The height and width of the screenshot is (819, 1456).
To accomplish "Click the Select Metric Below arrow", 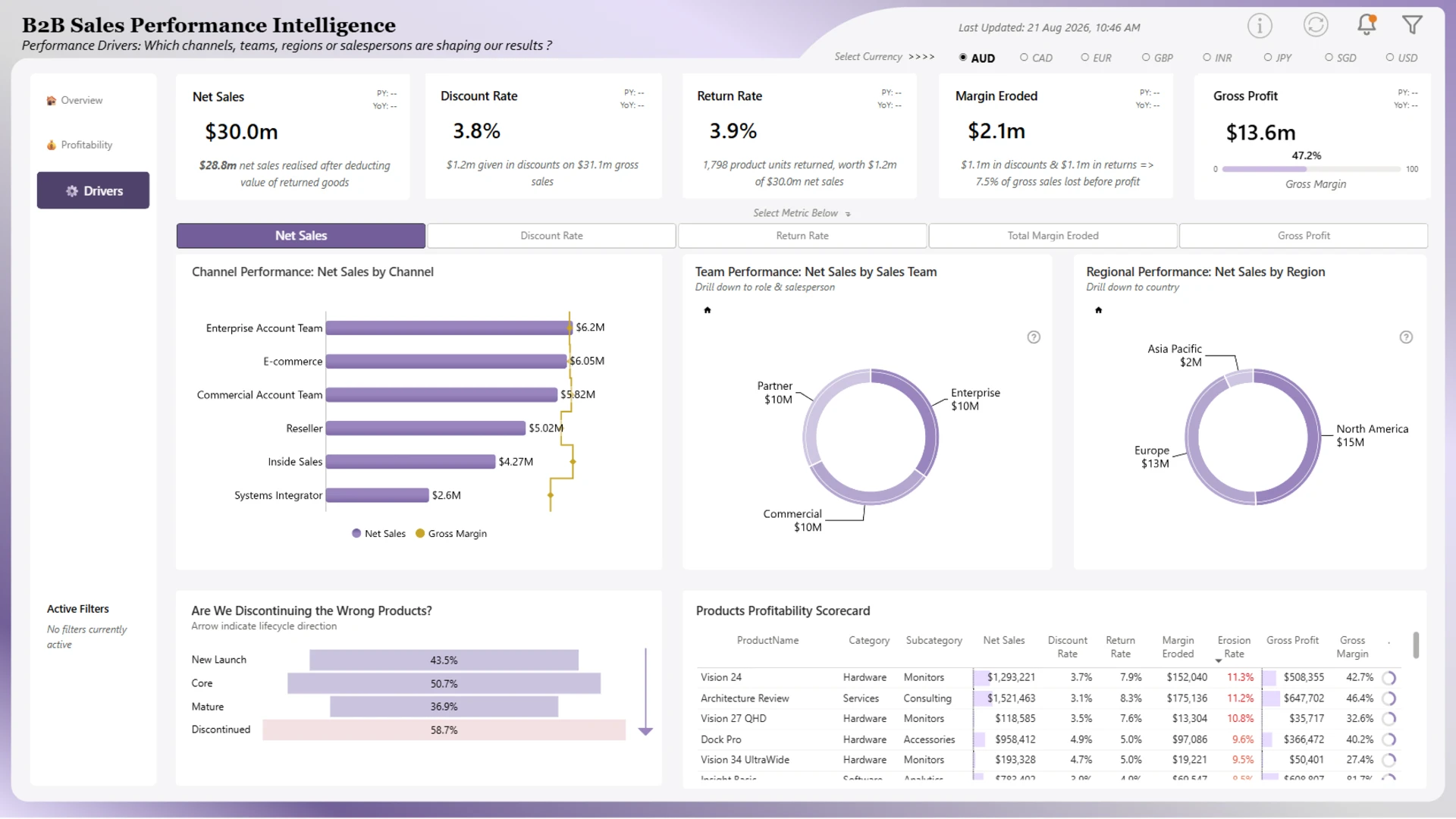I will tap(848, 215).
